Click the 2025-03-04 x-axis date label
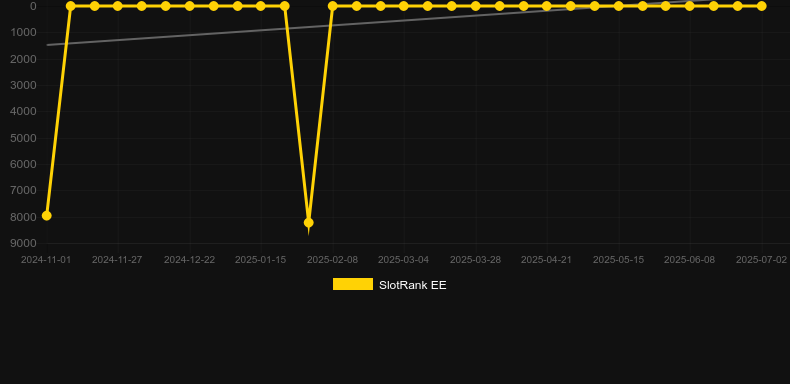Screen dimensions: 790x384 404,260
